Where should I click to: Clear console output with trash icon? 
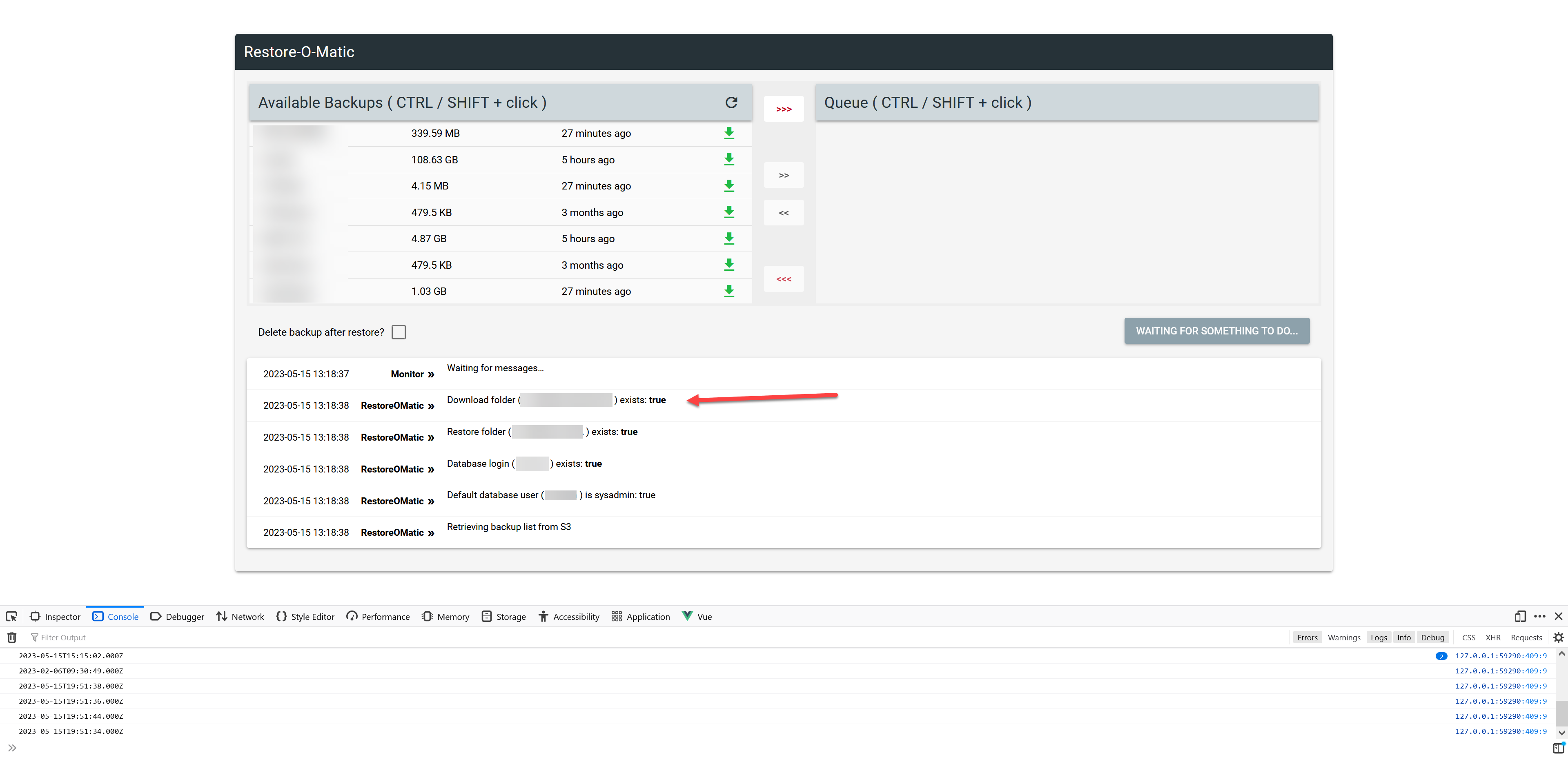pyautogui.click(x=11, y=637)
